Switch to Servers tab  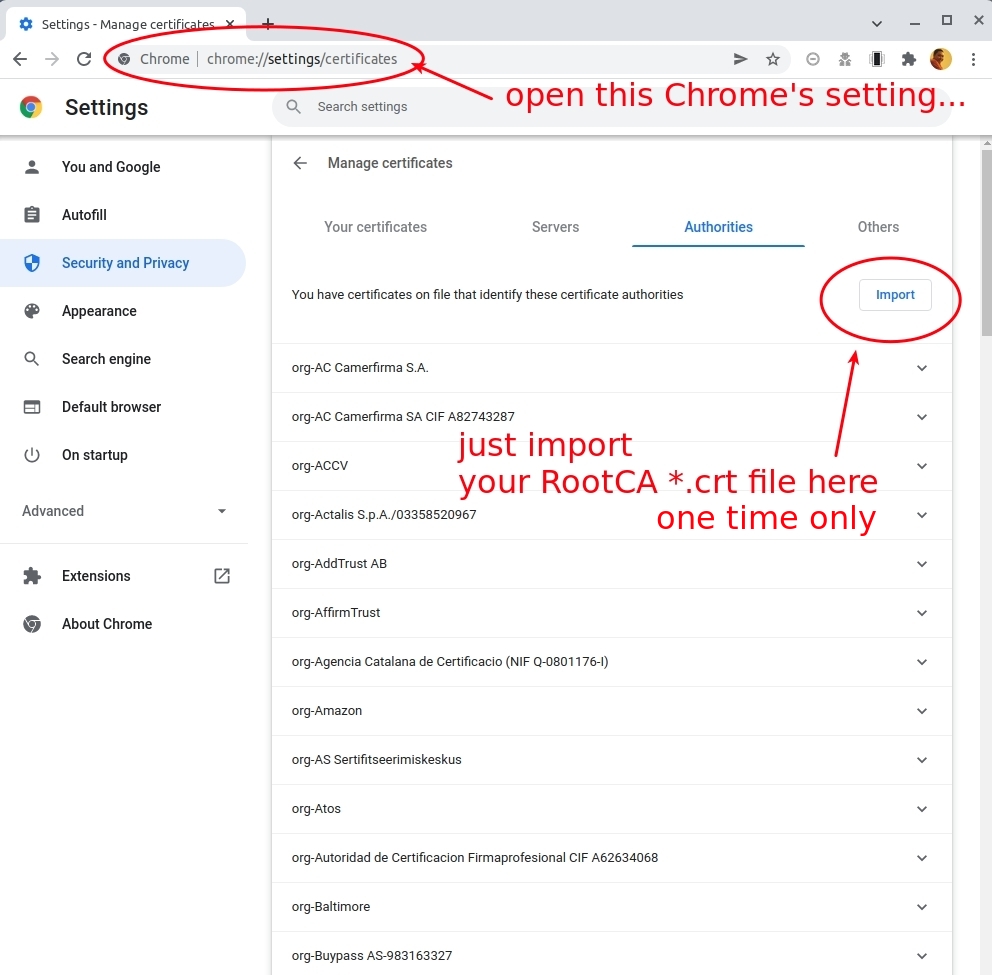tap(555, 227)
